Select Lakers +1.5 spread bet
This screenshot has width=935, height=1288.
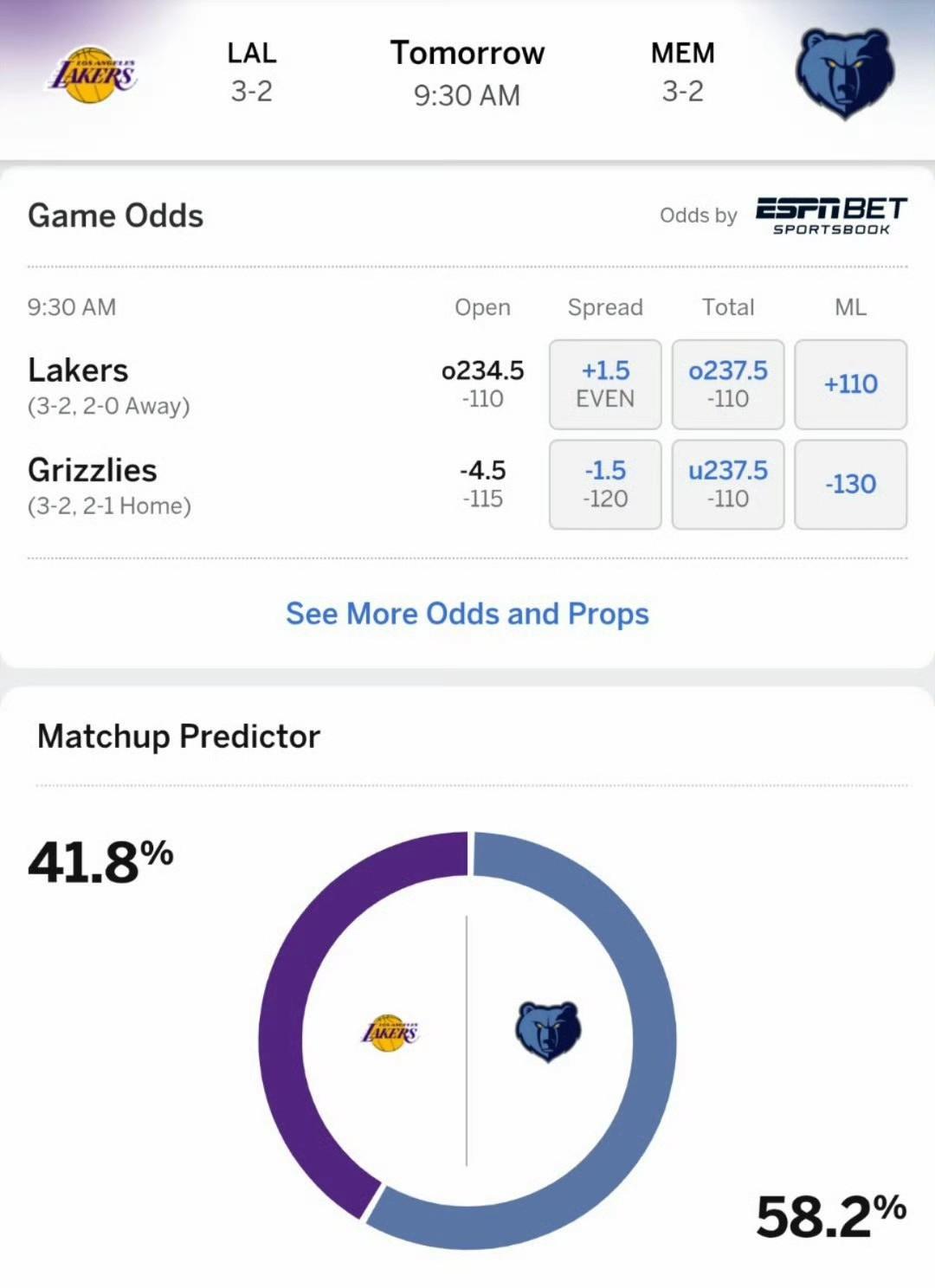coord(605,384)
